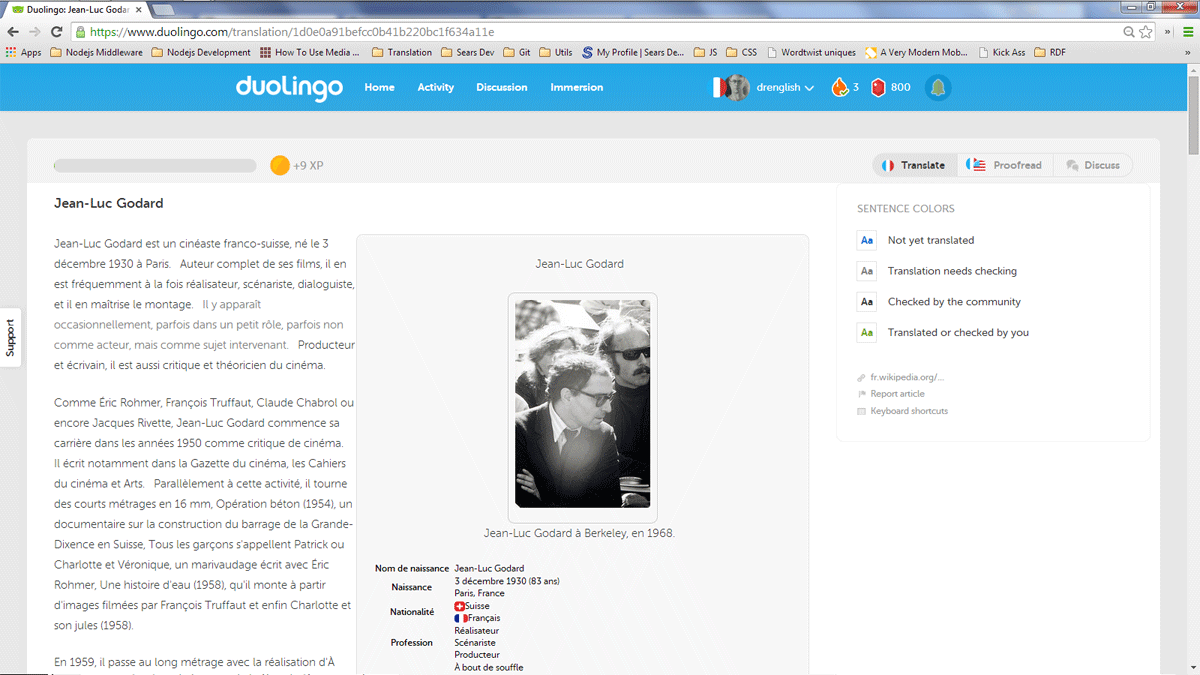Click the paperclip icon beside fr.wikipedia.org
The height and width of the screenshot is (675, 1200).
(860, 377)
